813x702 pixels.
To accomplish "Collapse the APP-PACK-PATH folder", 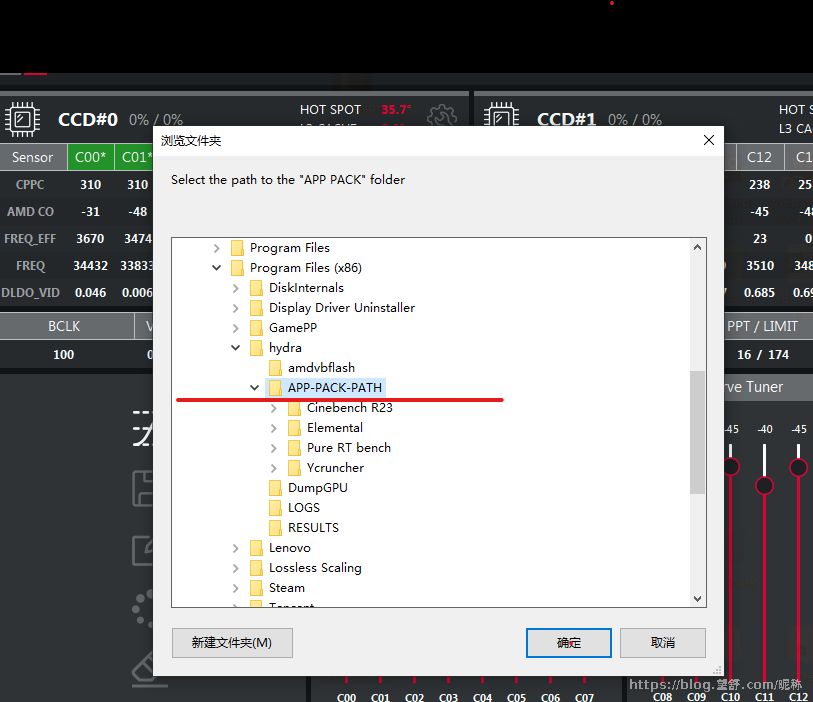I will click(255, 388).
